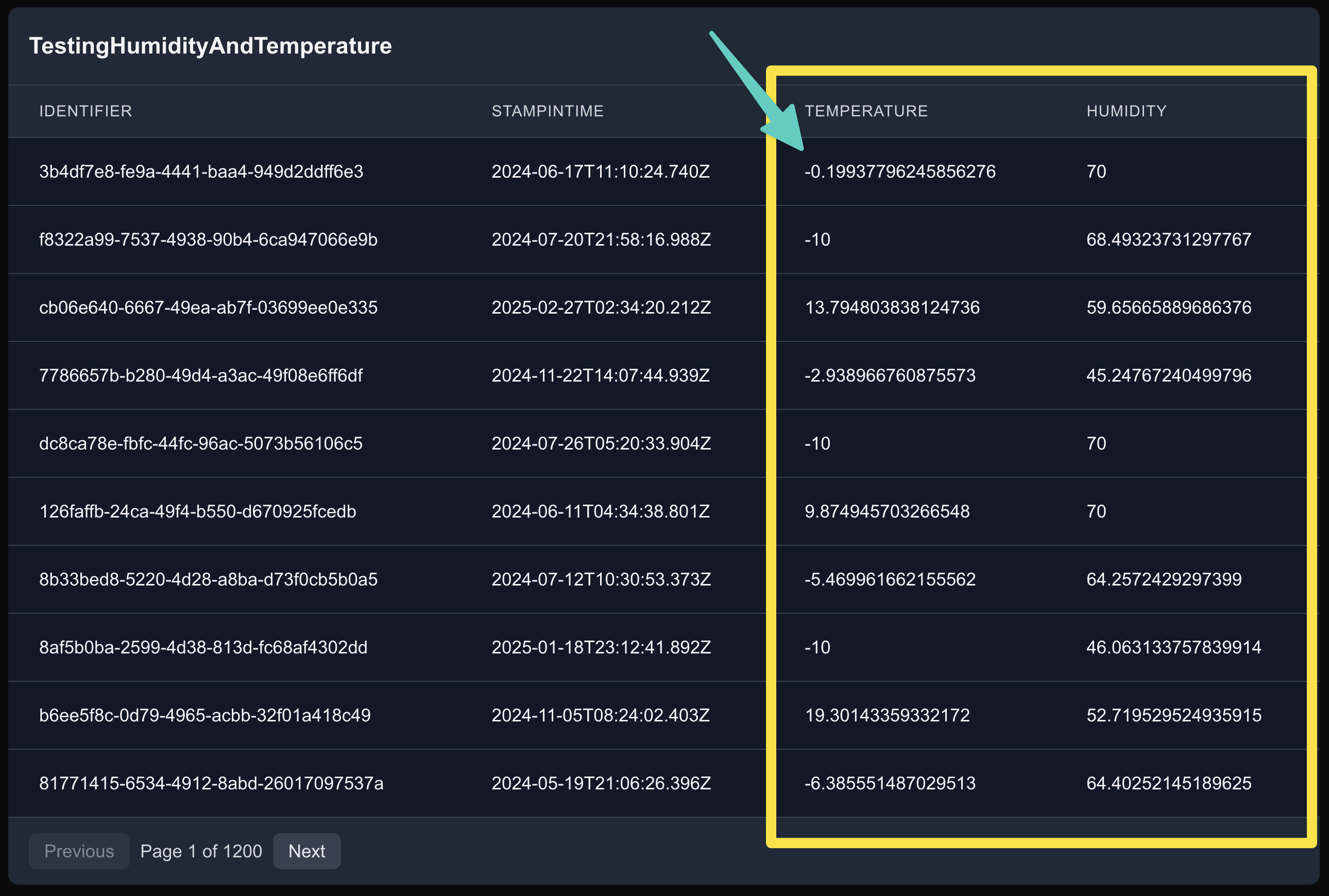Screen dimensions: 1329x896
Task: Select identifier b6ee5f8c-0d79-4965-acbb-32f01a418c49
Action: tap(205, 715)
